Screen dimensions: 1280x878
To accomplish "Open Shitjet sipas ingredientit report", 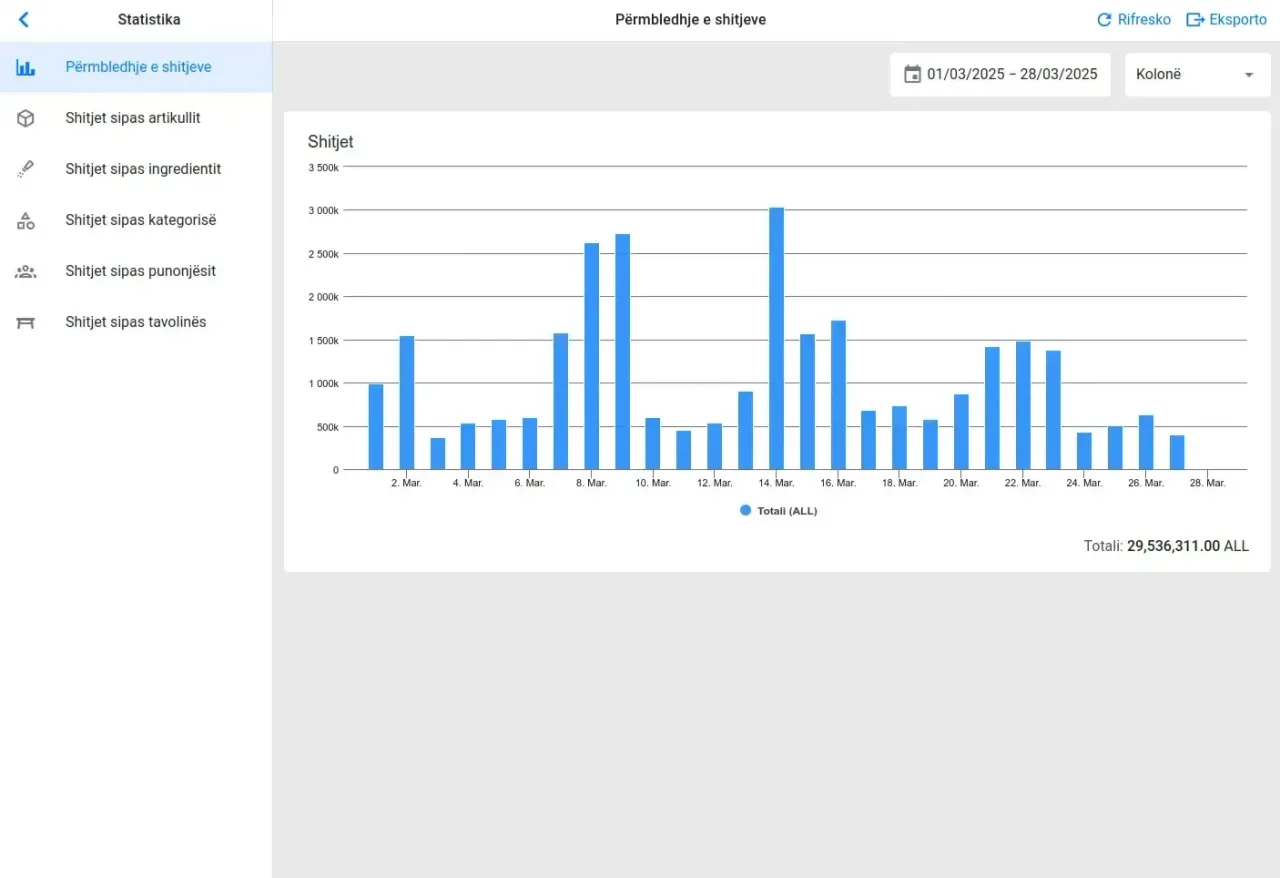I will point(136,169).
